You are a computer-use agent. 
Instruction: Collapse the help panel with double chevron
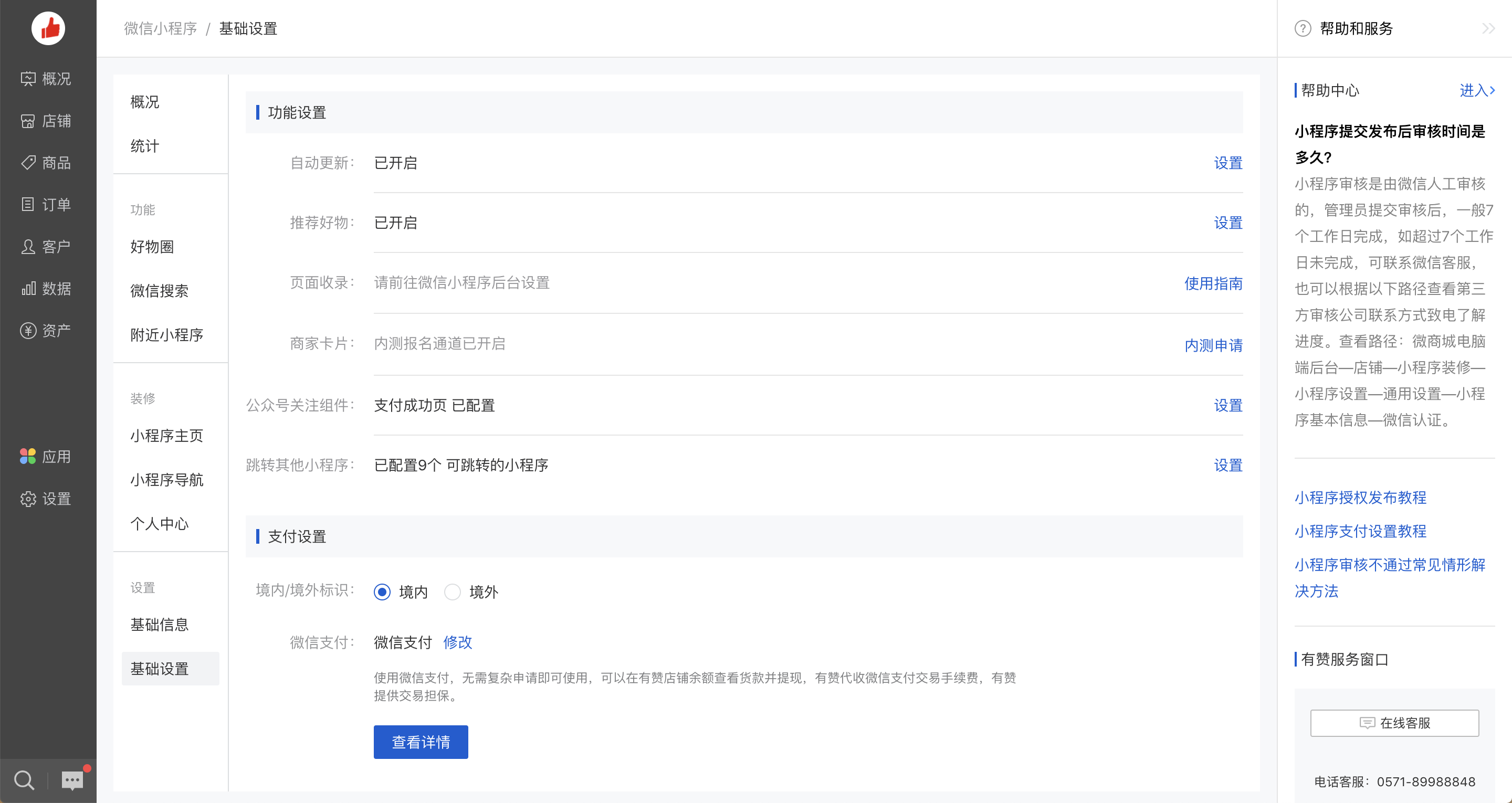[1488, 28]
